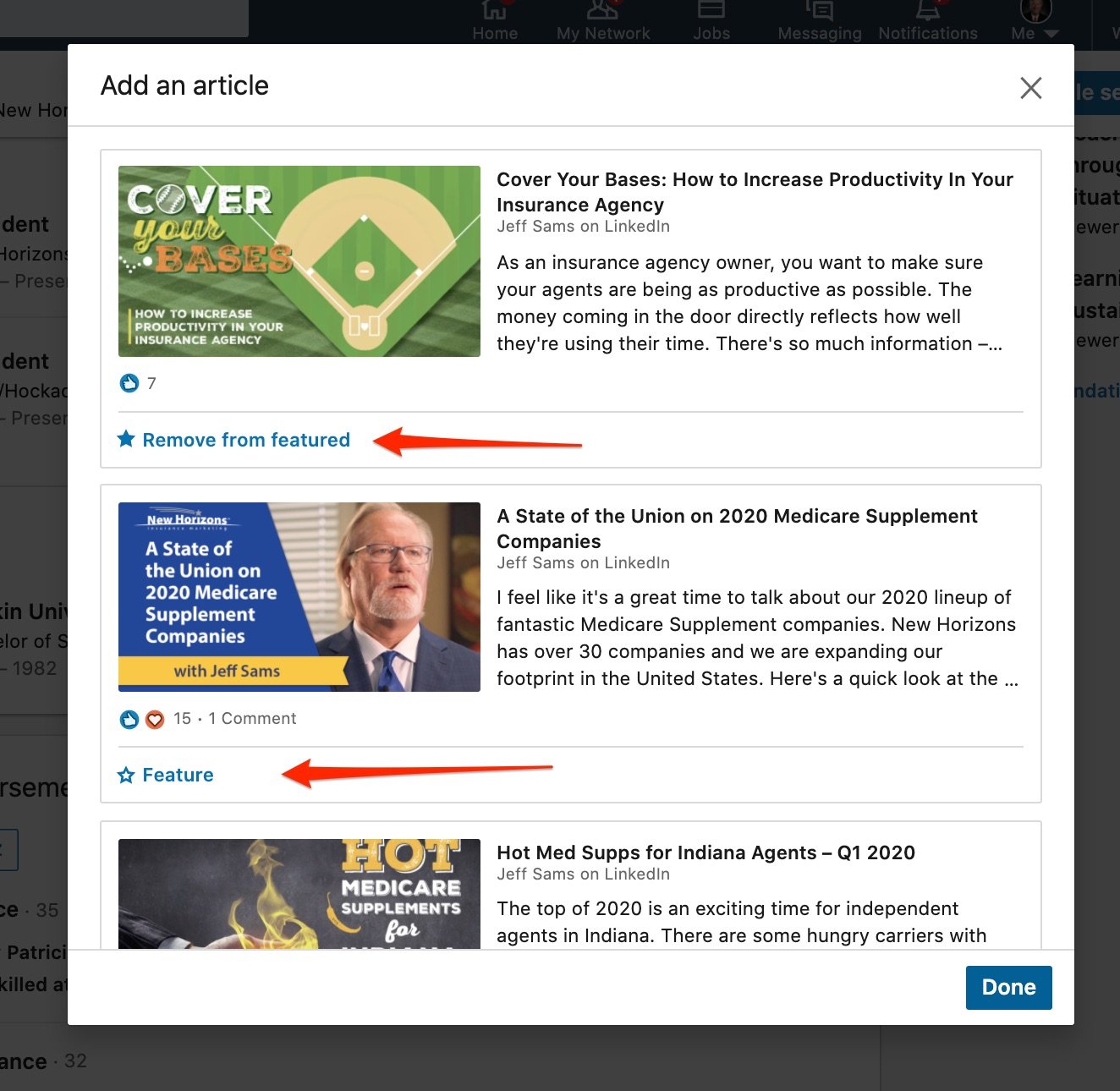Click Jeff Sams on LinkedIn under Medicare Supplement Companies
The width and height of the screenshot is (1120, 1091).
click(583, 563)
